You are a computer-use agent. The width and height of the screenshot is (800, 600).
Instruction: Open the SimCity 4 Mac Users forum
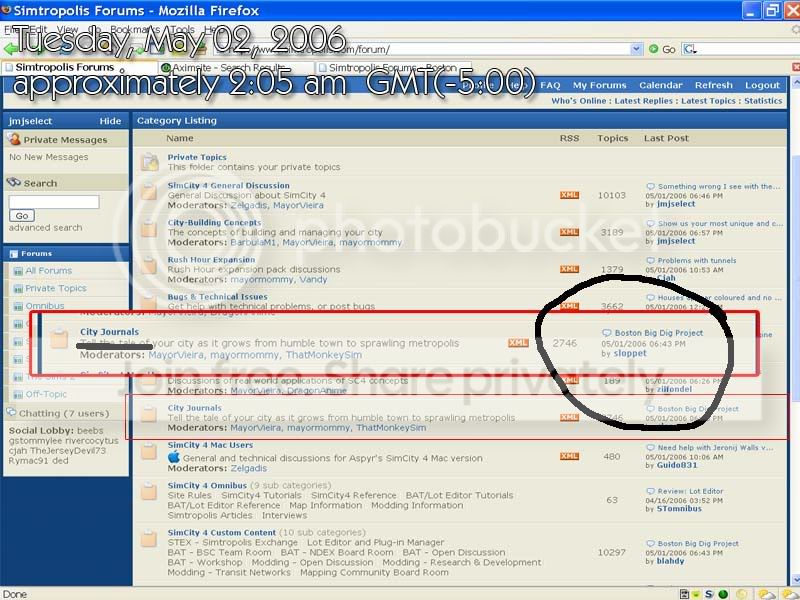tap(210, 445)
